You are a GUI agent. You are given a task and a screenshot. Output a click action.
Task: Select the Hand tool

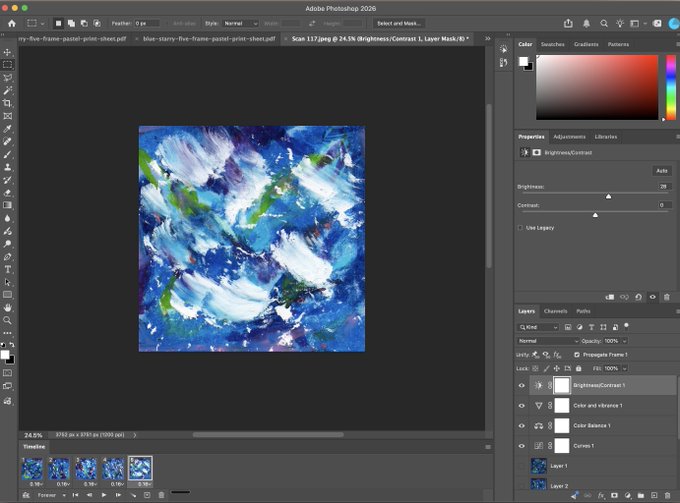click(x=7, y=308)
